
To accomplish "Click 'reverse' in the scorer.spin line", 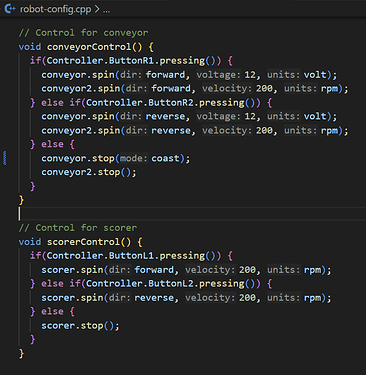I will (154, 298).
